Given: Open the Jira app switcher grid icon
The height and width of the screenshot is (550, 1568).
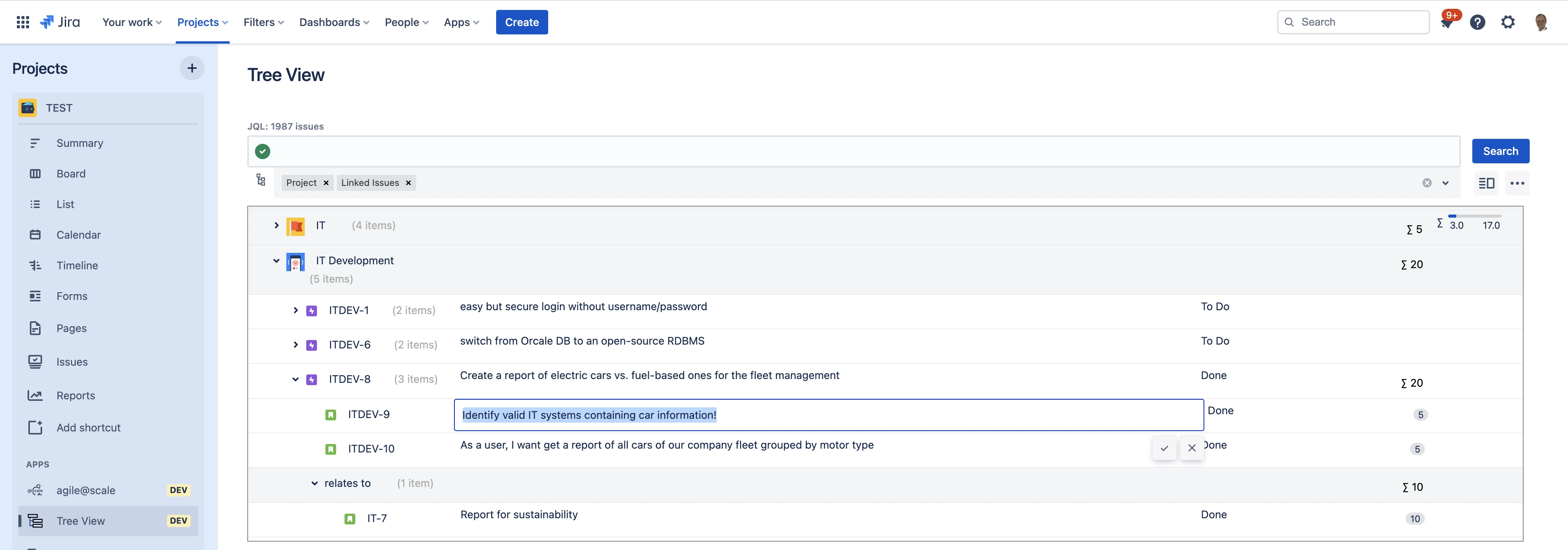Looking at the screenshot, I should [23, 22].
